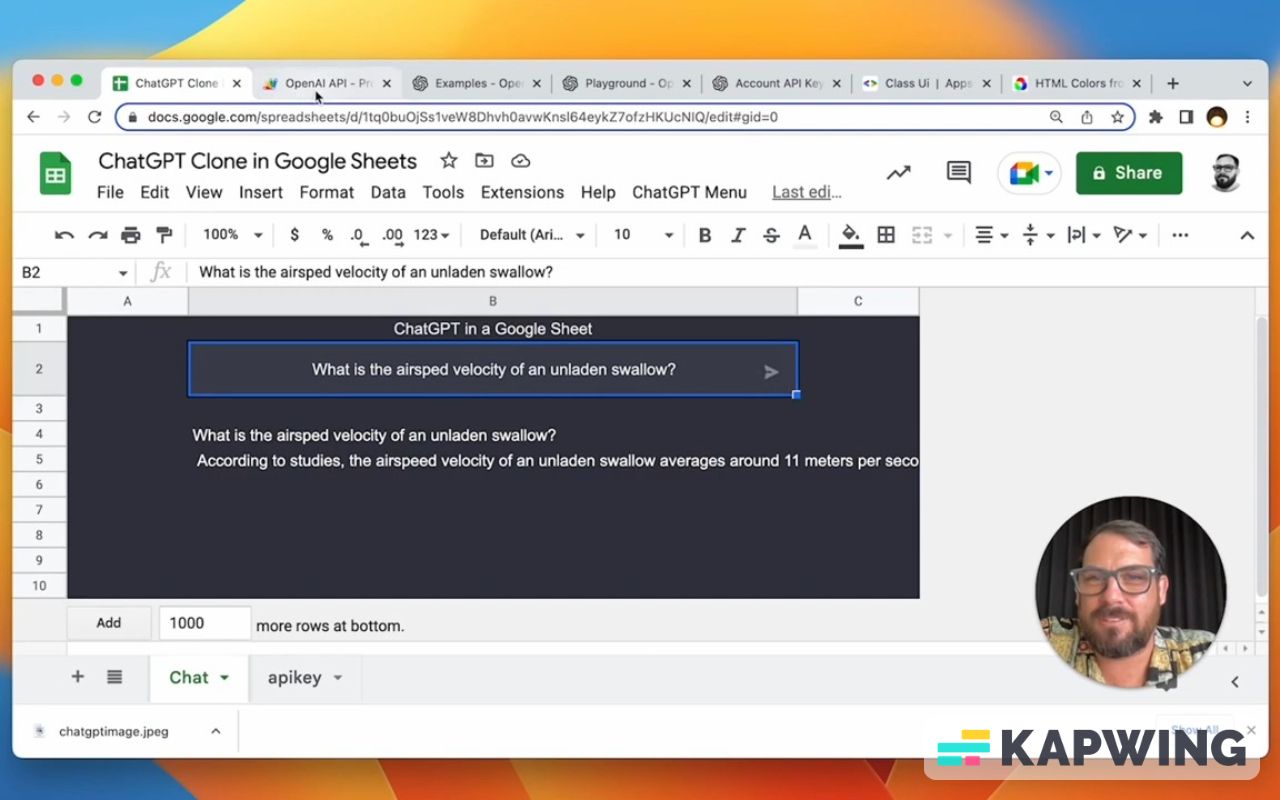Open the comment history icon
This screenshot has width=1280, height=800.
coord(958,173)
